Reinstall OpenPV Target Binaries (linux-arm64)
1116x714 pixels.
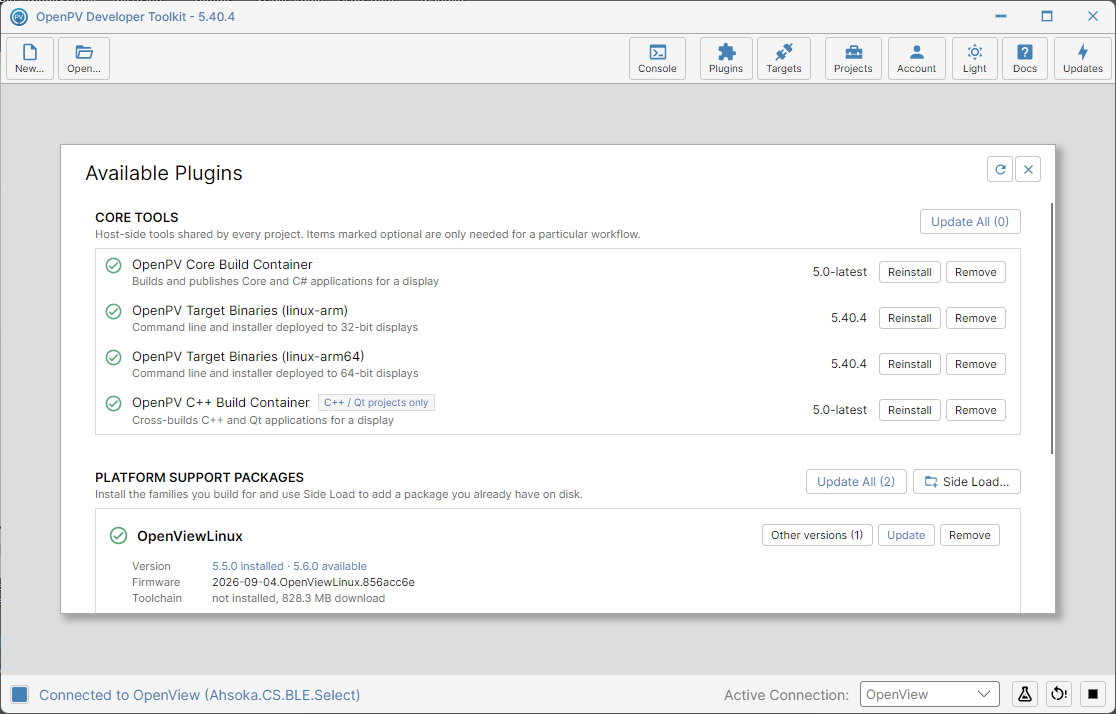pyautogui.click(x=910, y=364)
